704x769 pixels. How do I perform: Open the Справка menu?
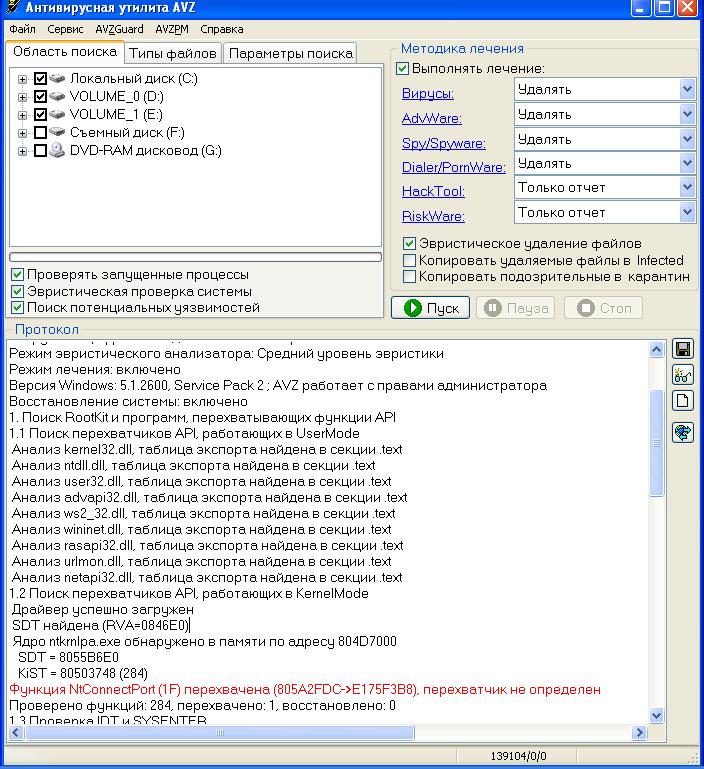222,29
